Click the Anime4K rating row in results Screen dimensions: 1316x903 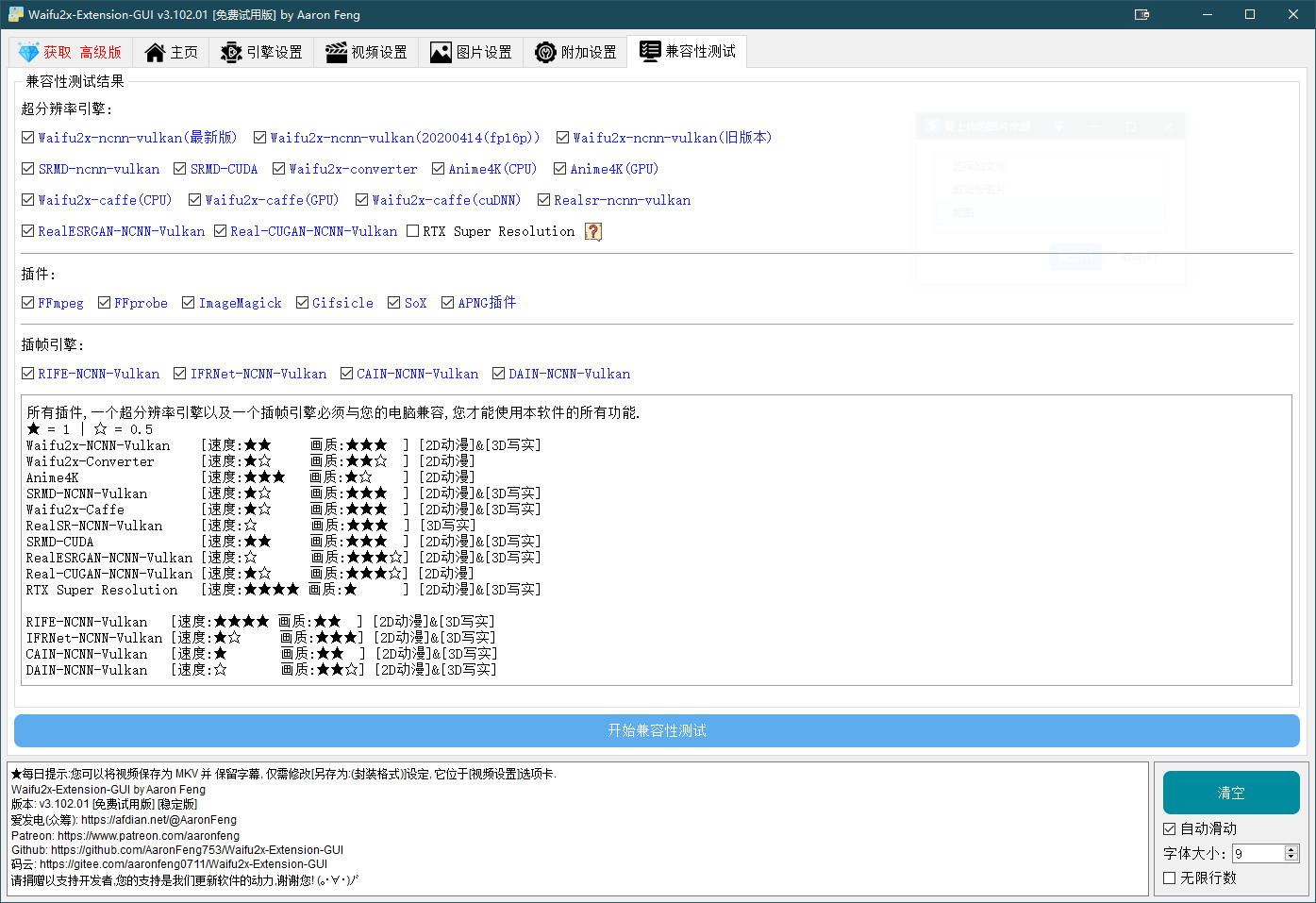tap(251, 477)
